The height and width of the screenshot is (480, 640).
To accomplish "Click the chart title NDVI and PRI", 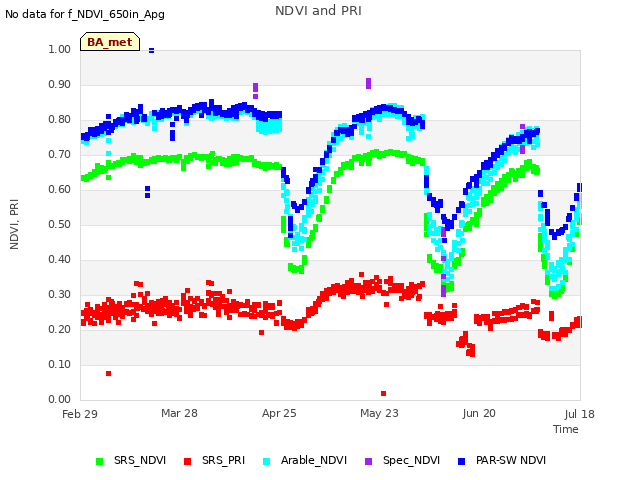I will point(318,11).
